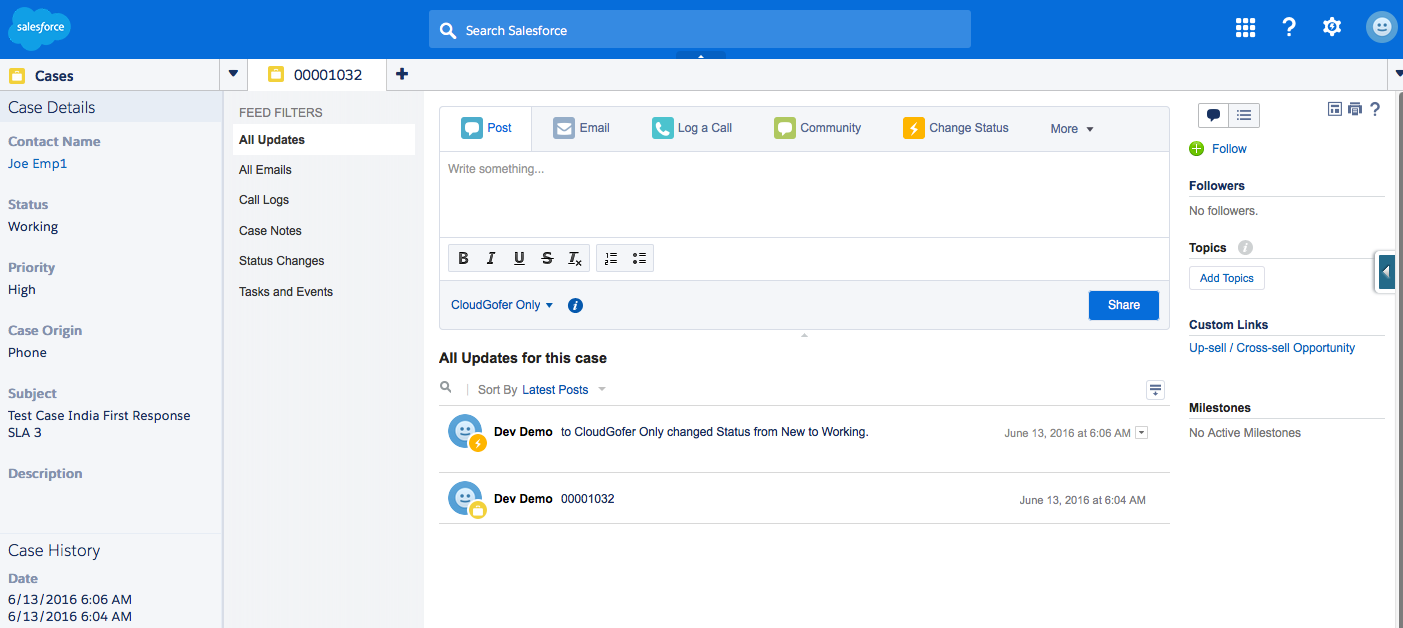
Task: Click the Dev Demo avatar on the 00001032 post
Action: [465, 498]
